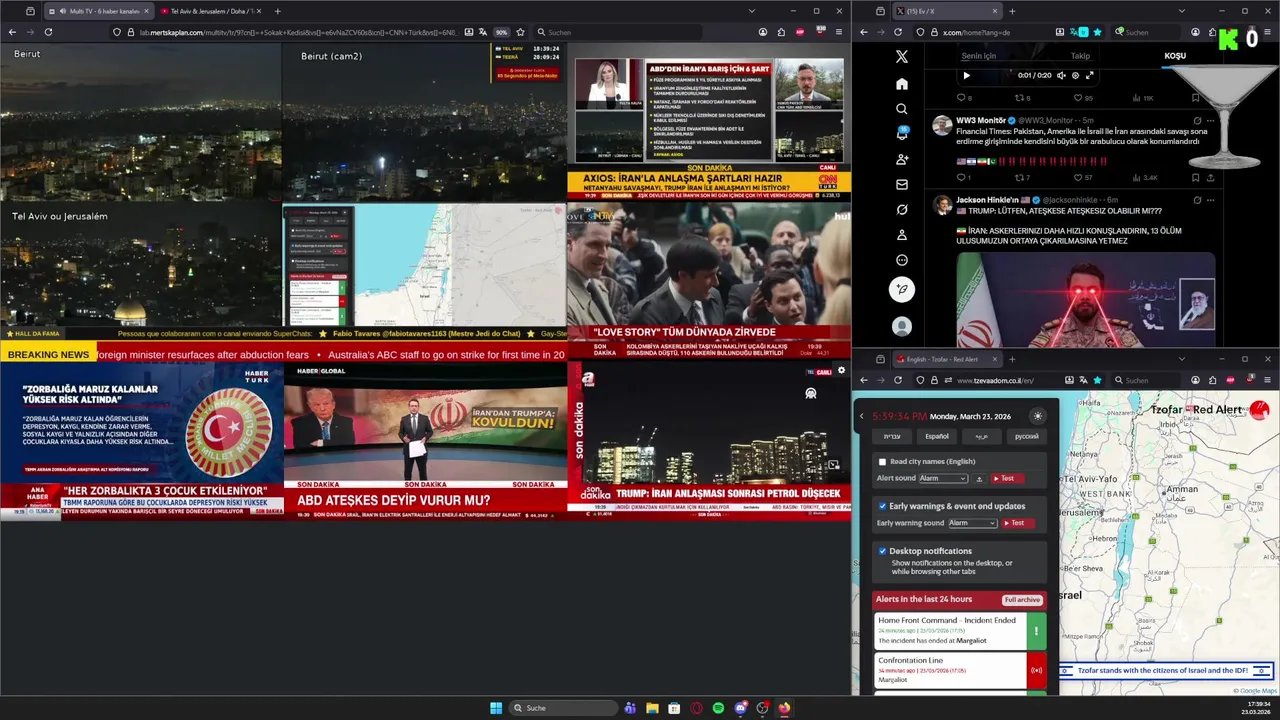Select the Senin için tab on X
The image size is (1280, 720).
pyautogui.click(x=978, y=56)
